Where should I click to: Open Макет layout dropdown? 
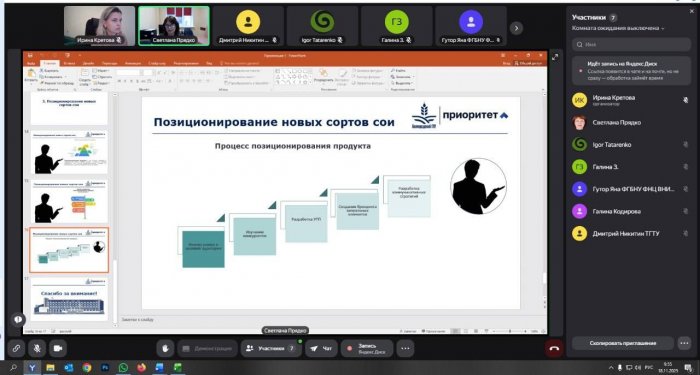point(101,71)
